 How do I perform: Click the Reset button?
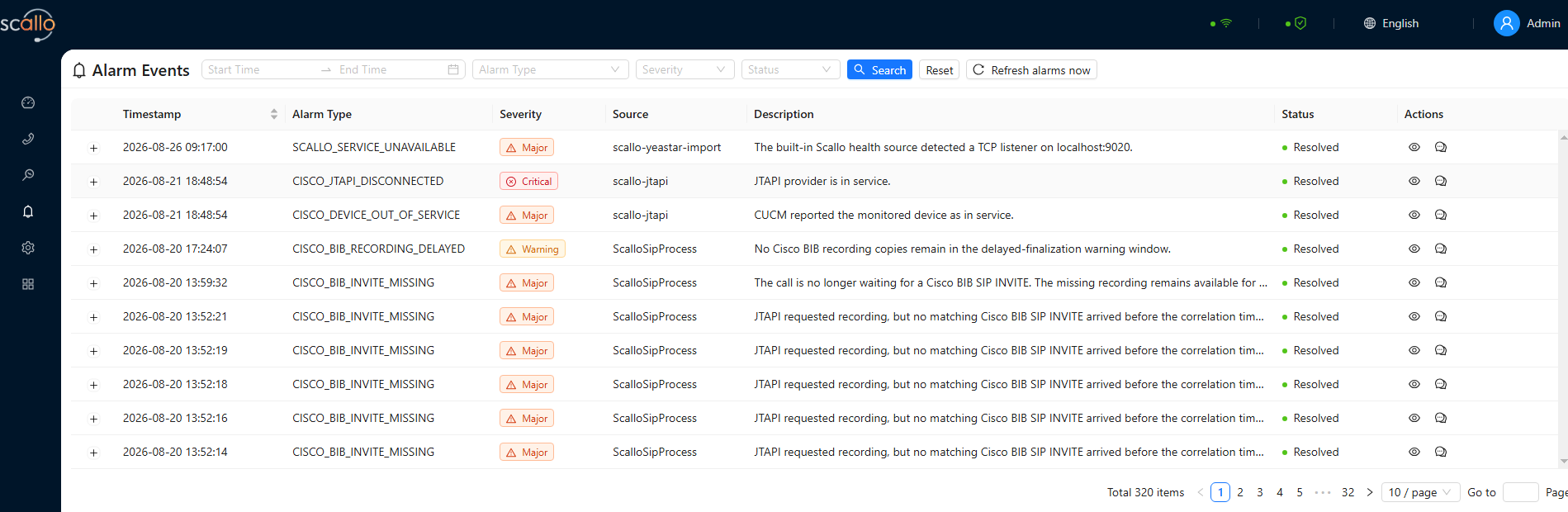click(940, 69)
